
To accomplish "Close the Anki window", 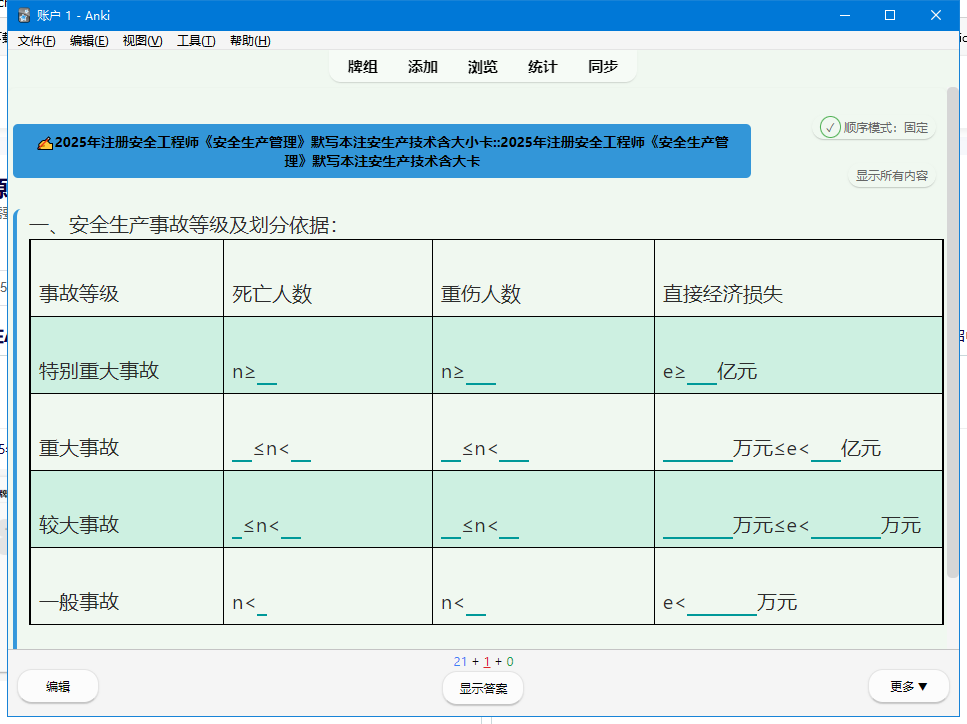I will point(936,15).
